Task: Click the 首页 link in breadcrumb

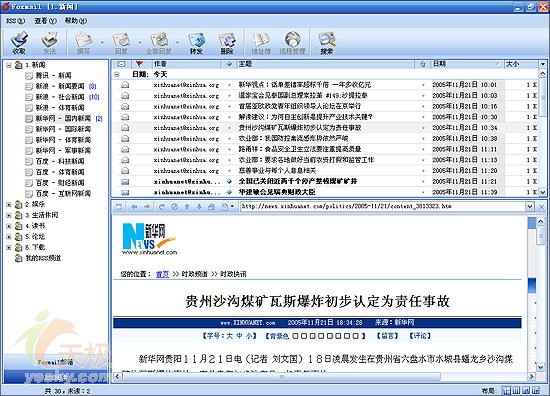Action: 162,274
